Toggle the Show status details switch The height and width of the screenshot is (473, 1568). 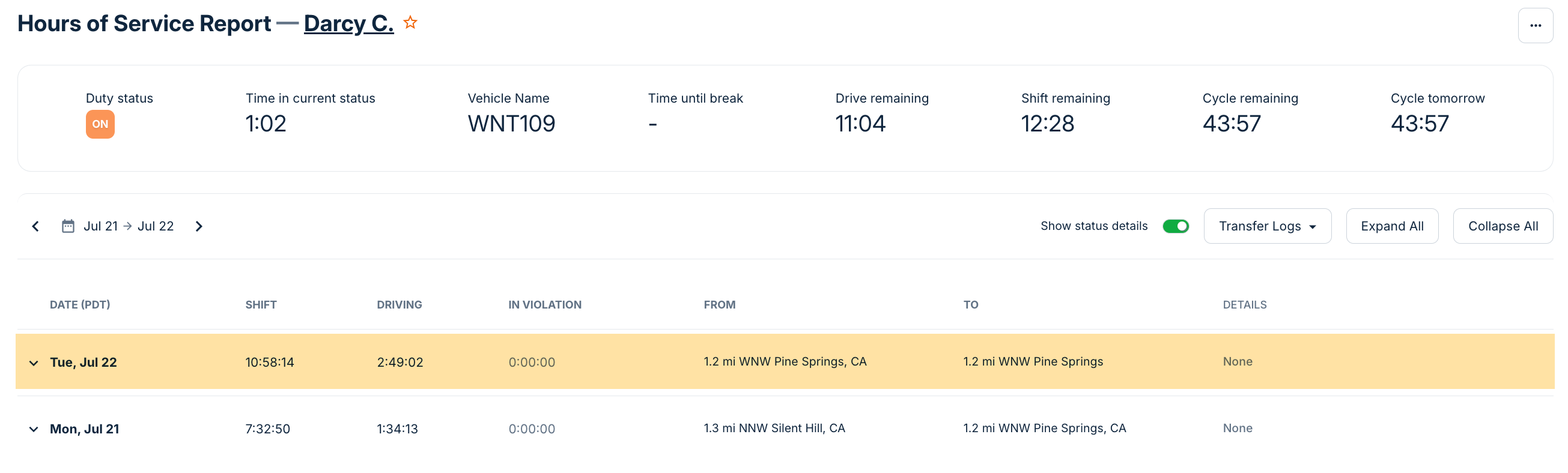click(x=1174, y=226)
